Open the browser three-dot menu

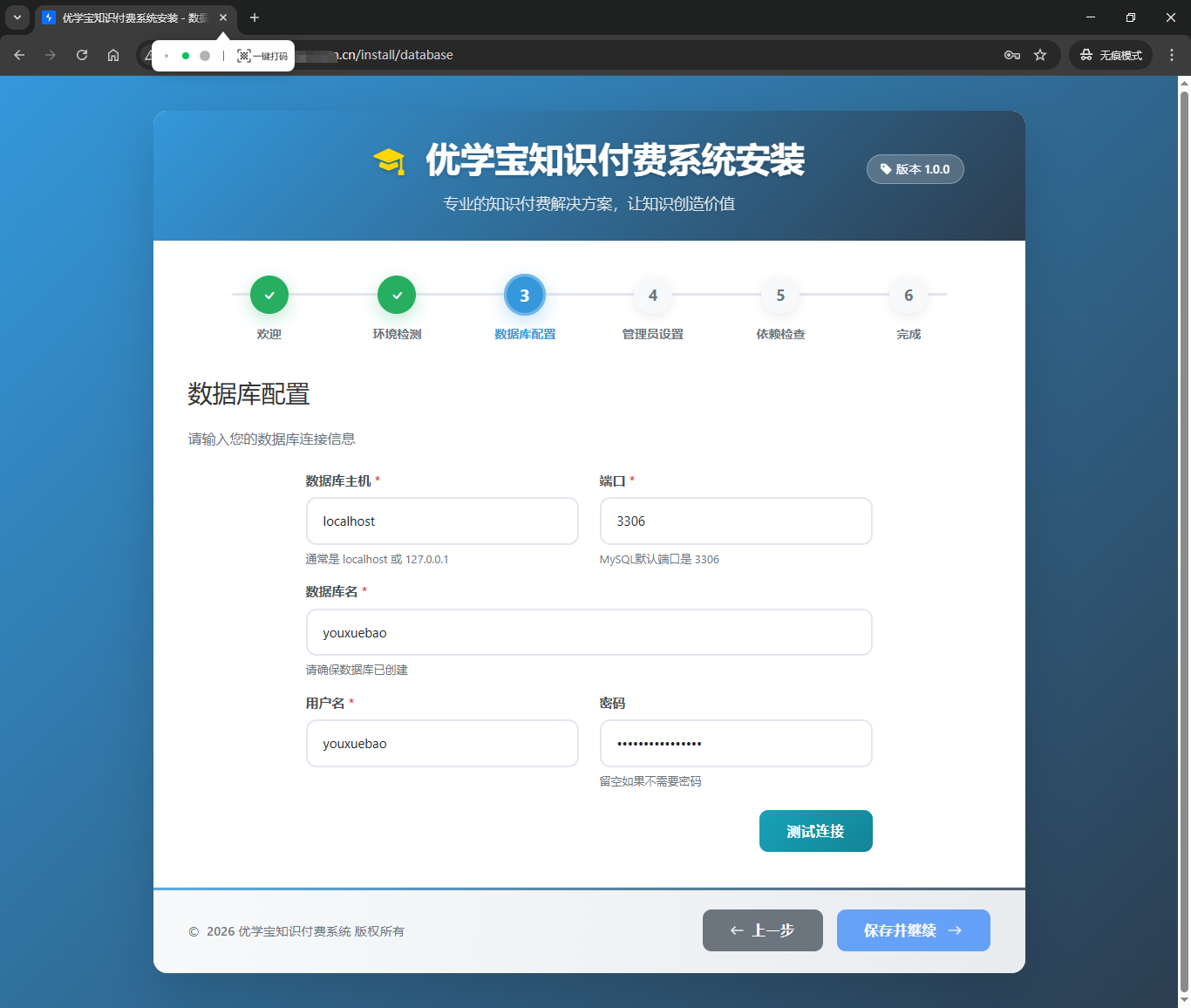pyautogui.click(x=1172, y=55)
